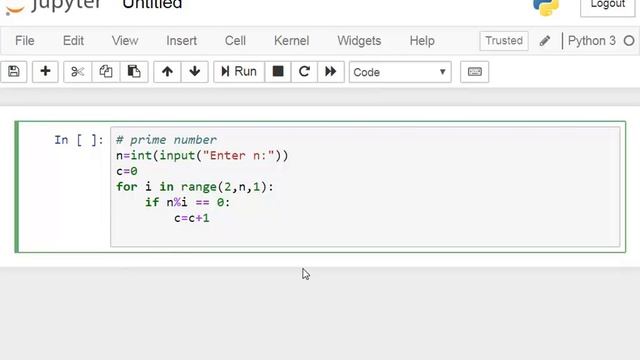This screenshot has height=360, width=640.
Task: Click the kernel idle circle indicator
Action: point(629,41)
